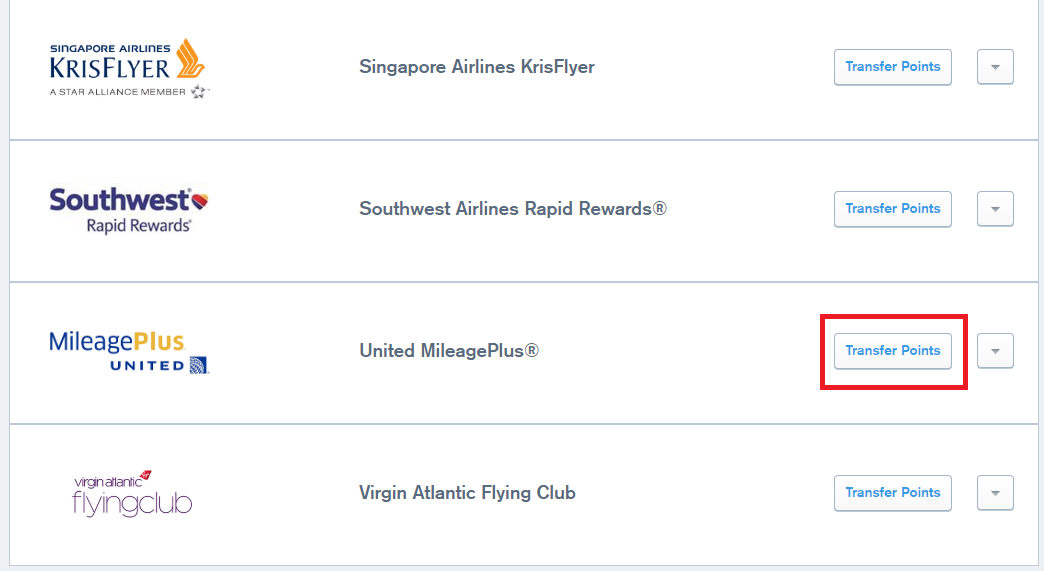Open the Virgin Atlantic Flying Club dropdown arrow
This screenshot has height=571, width=1044.
coord(995,493)
